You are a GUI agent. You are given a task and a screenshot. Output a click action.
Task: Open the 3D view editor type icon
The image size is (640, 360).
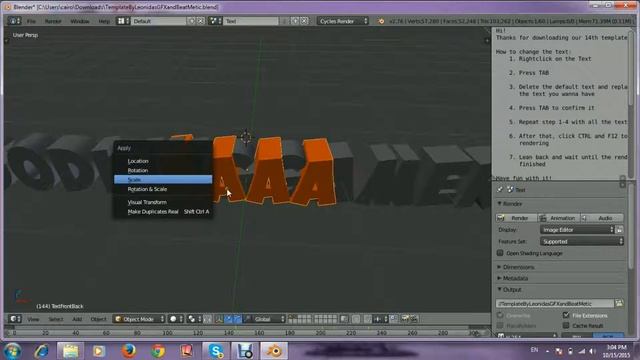[x=15, y=319]
